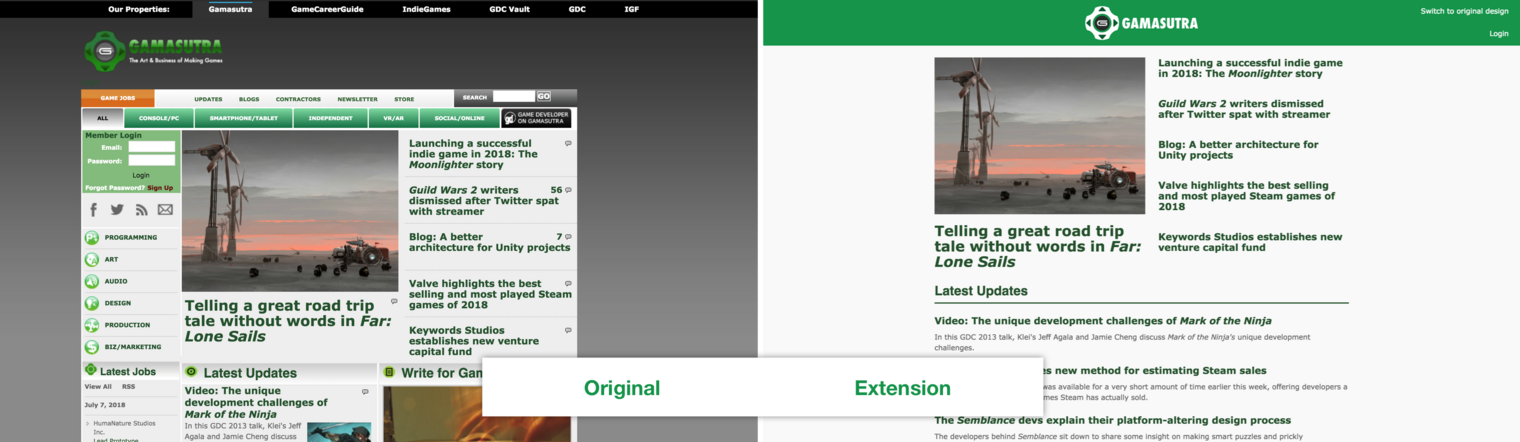This screenshot has width=1520, height=442.
Task: Select the VR/AR platform tab
Action: click(x=393, y=118)
